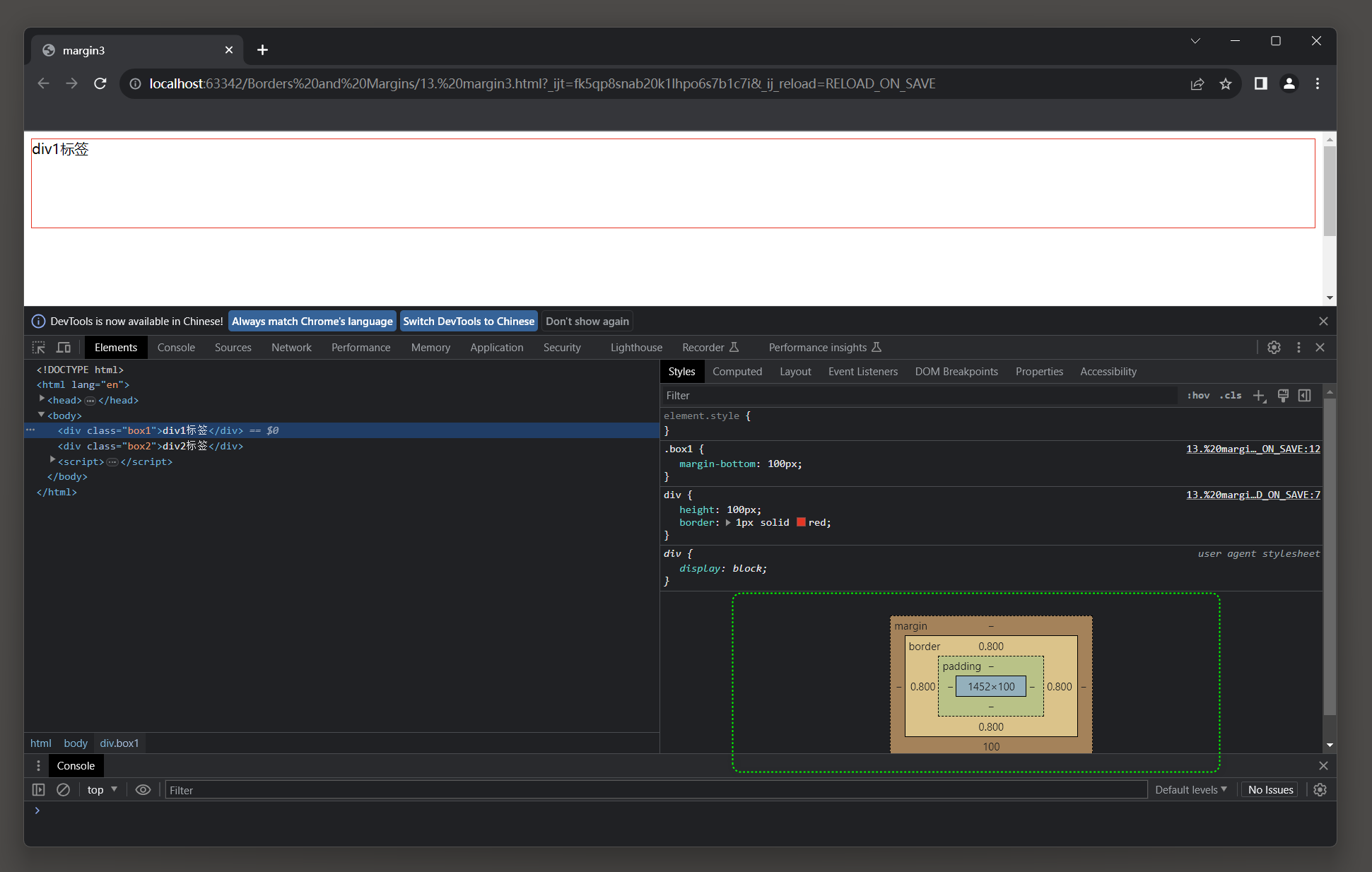Open a new tab plus button
This screenshot has height=872, width=1372.
click(x=262, y=49)
